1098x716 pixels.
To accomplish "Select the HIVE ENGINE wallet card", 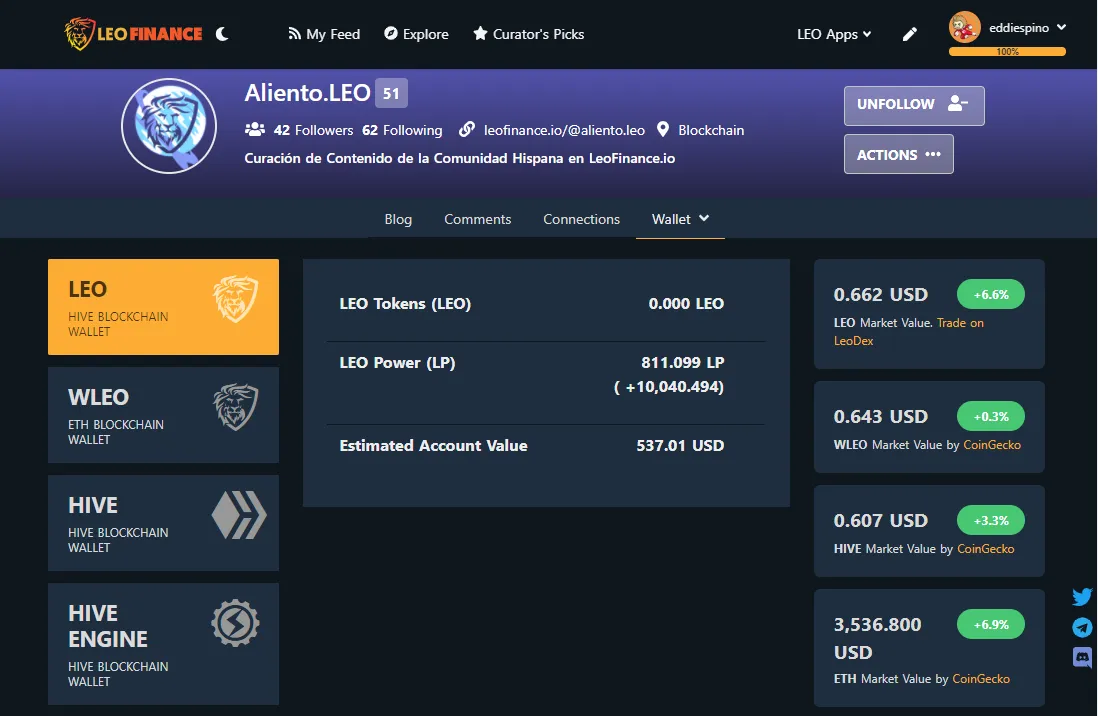I will tap(163, 644).
